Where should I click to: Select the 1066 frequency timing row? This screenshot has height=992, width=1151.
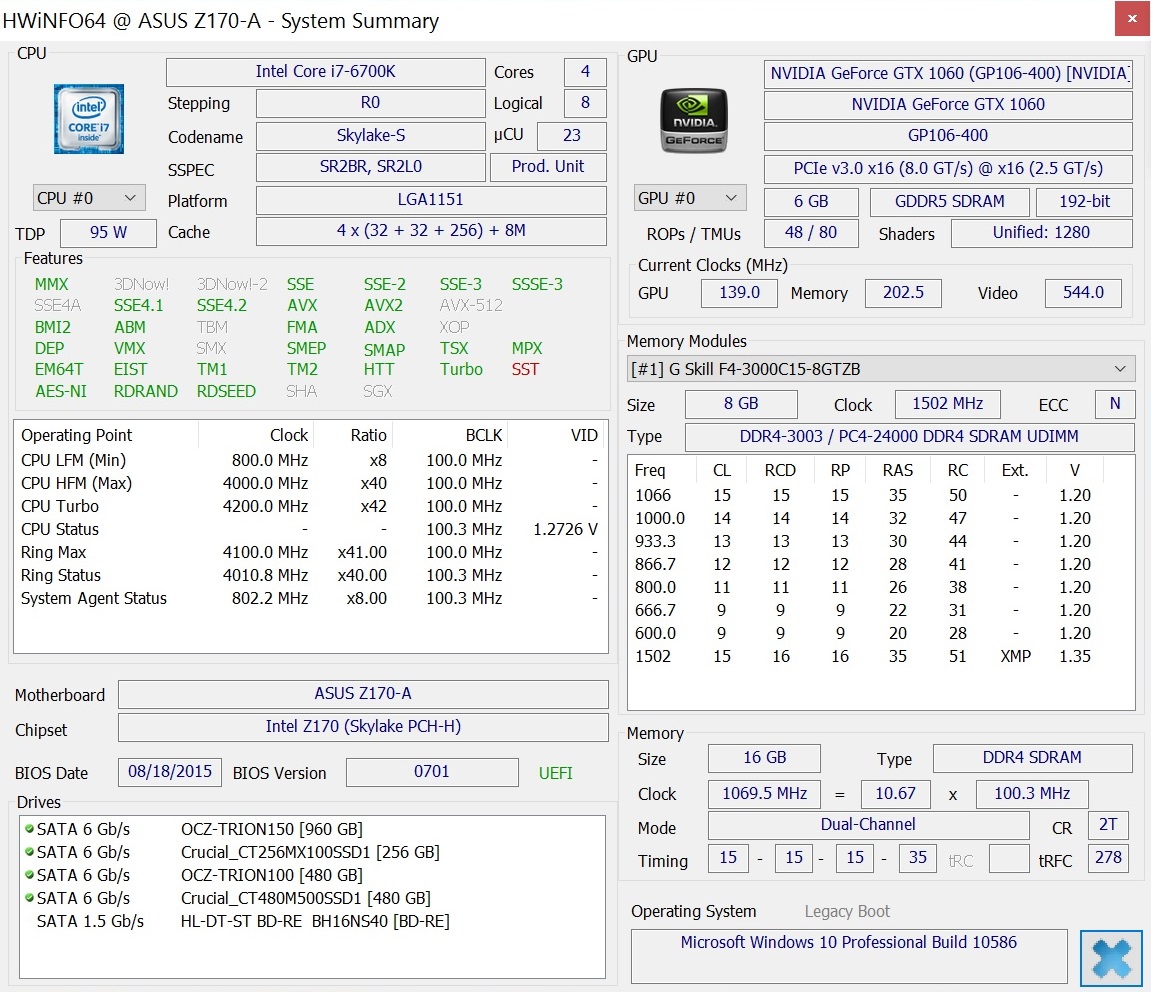pos(881,496)
